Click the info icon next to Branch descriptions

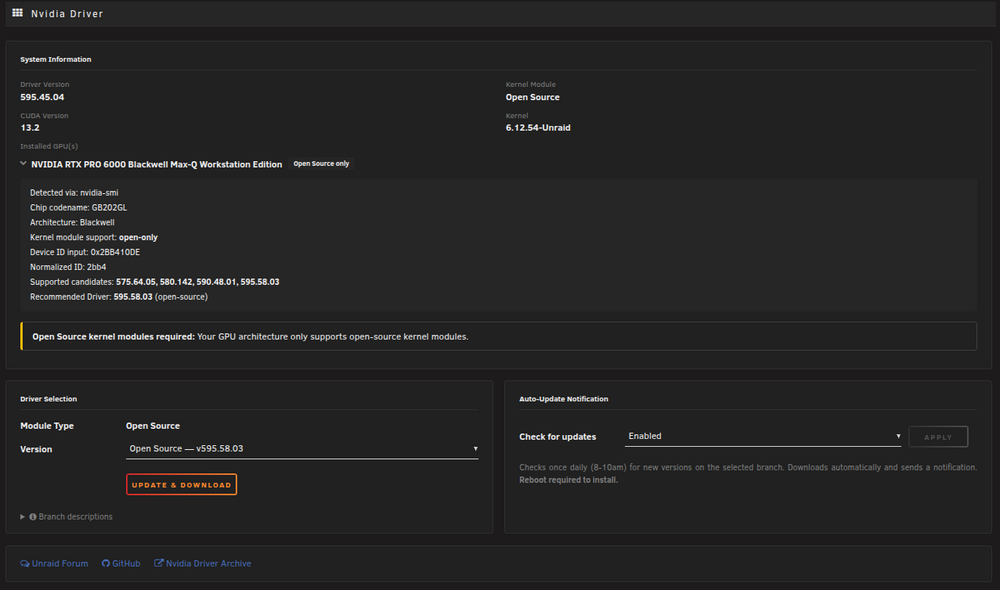pos(33,517)
